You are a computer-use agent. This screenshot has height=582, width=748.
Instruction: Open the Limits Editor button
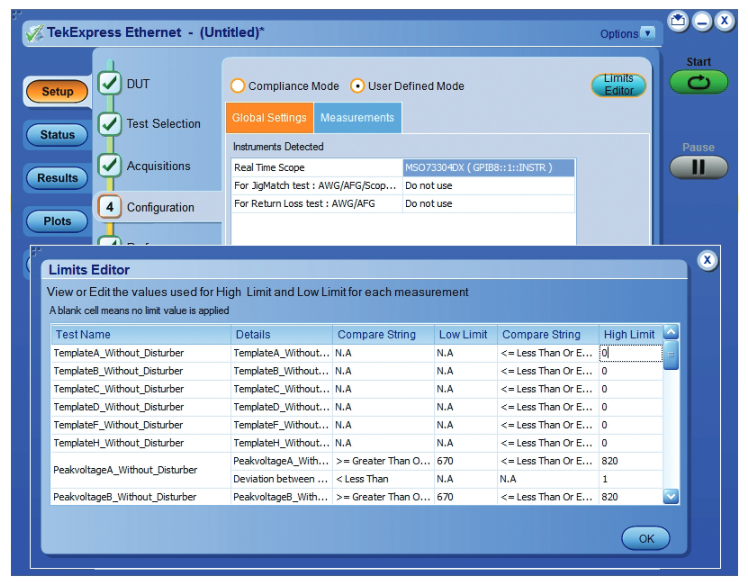click(618, 85)
